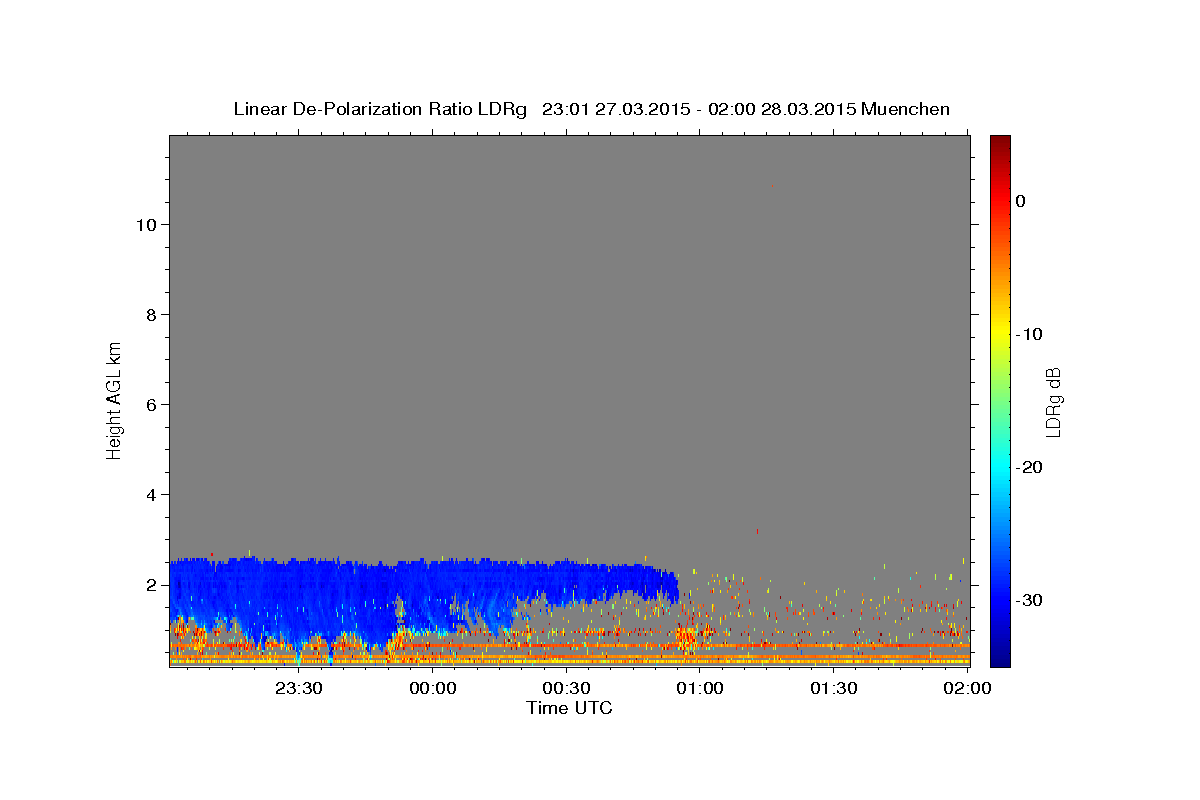Click the 'Height AGL km' axis title
Viewport: 1200px width, 800px height.
tap(115, 400)
